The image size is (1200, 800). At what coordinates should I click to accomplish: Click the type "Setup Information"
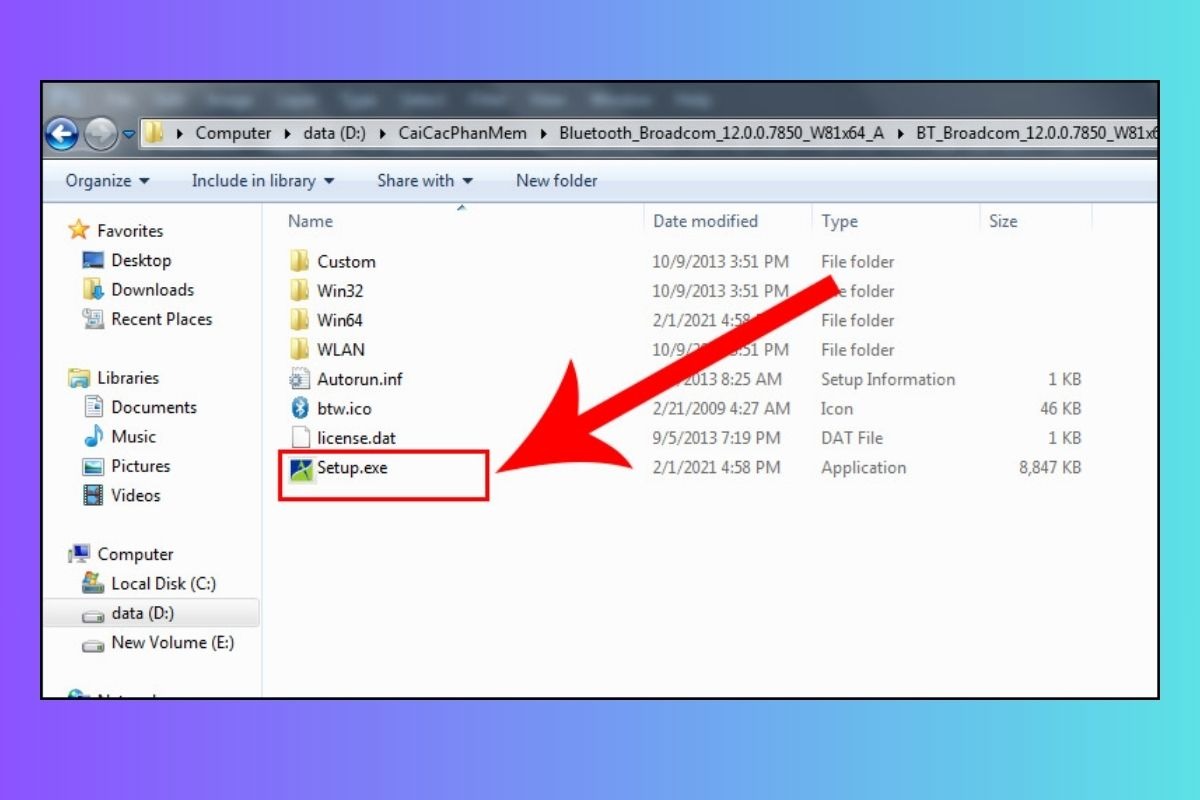[888, 379]
